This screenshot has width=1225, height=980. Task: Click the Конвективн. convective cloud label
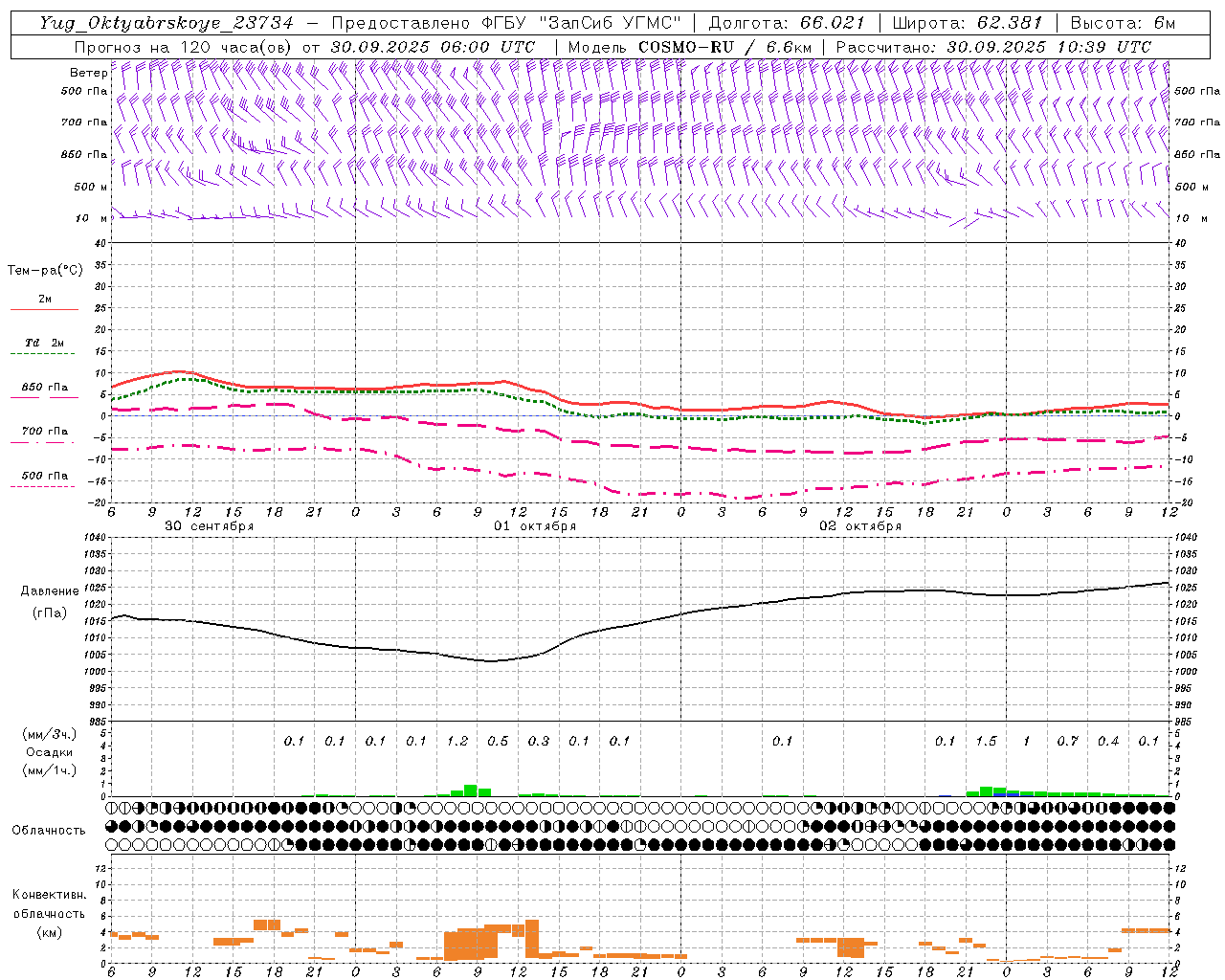click(x=49, y=895)
